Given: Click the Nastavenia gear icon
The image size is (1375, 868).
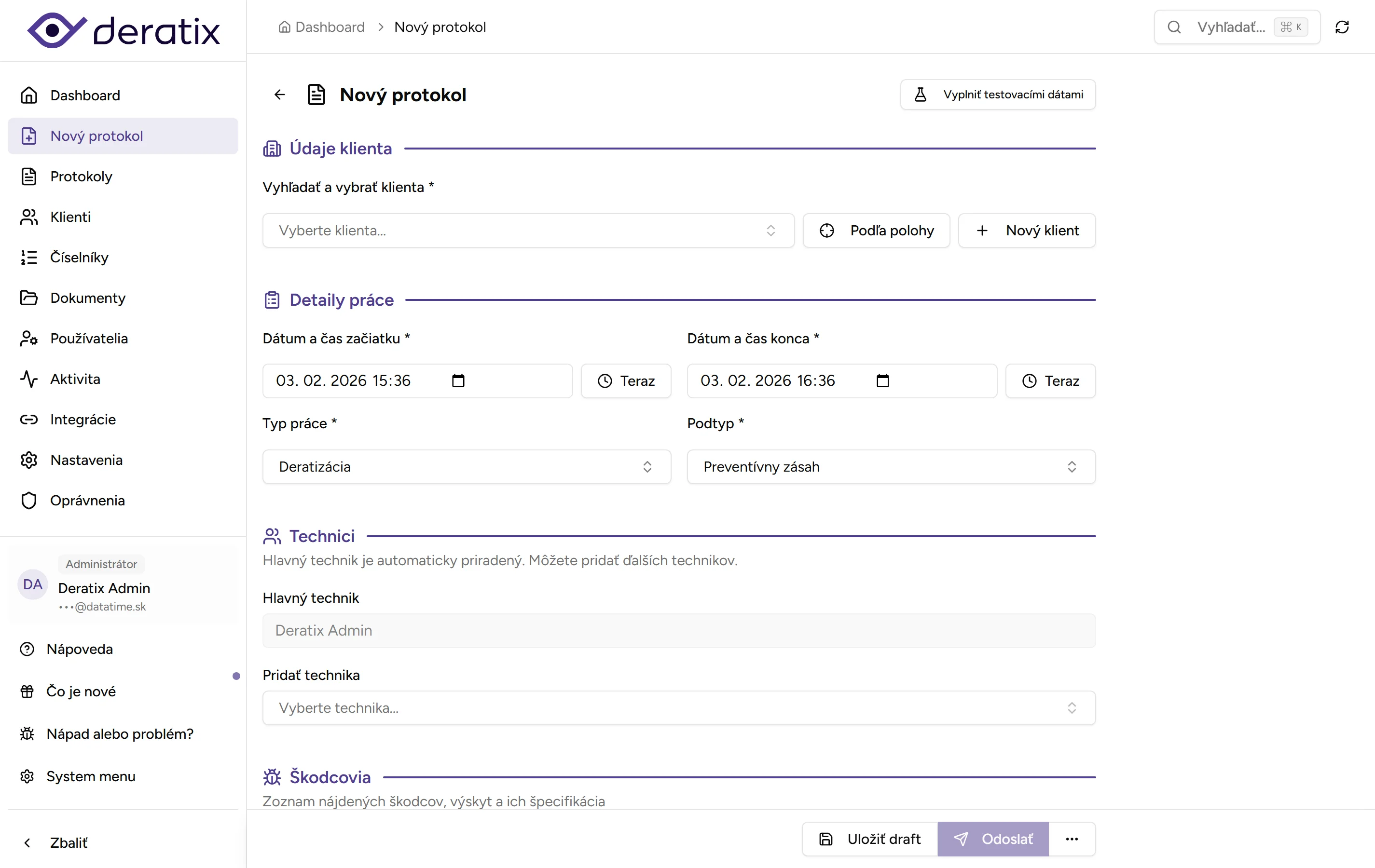Looking at the screenshot, I should pyautogui.click(x=28, y=460).
